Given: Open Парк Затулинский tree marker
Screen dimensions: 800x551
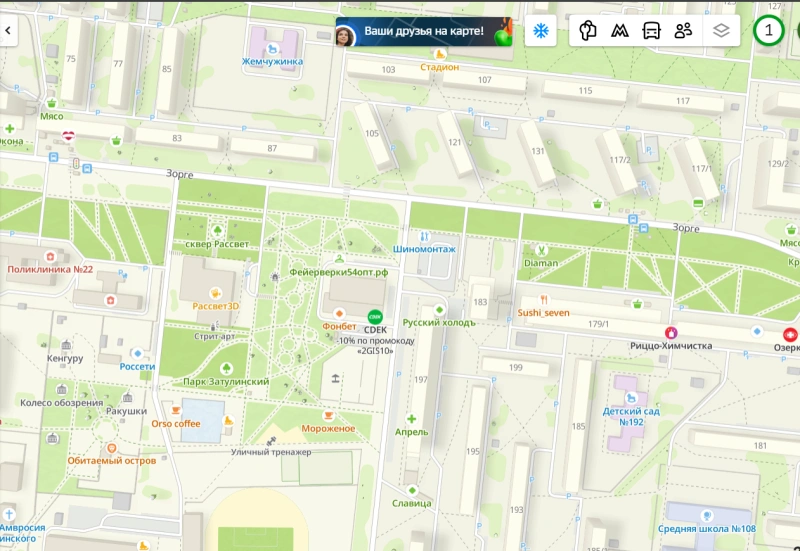Looking at the screenshot, I should point(226,368).
